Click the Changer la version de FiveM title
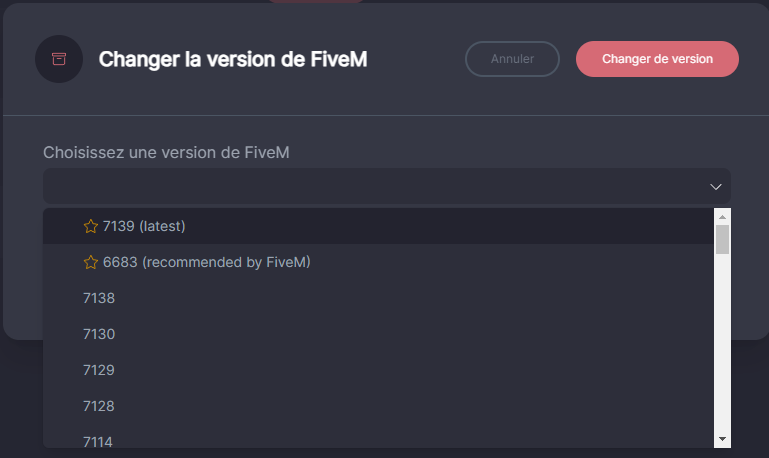The width and height of the screenshot is (769, 458). [233, 59]
